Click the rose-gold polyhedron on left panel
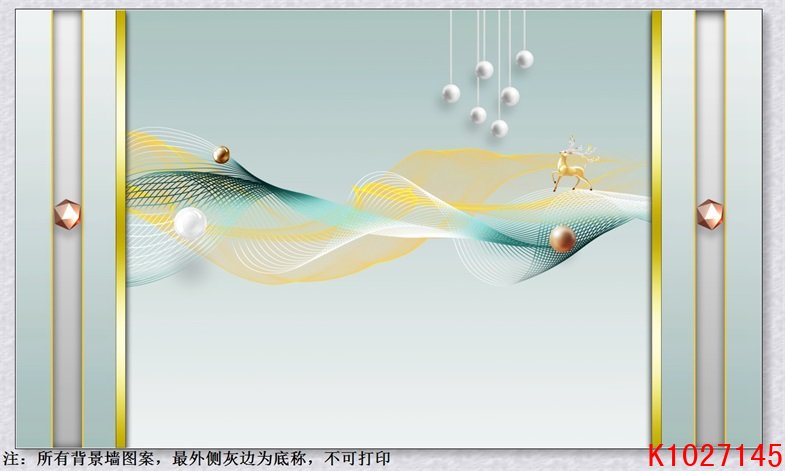The image size is (785, 471). pos(67,214)
